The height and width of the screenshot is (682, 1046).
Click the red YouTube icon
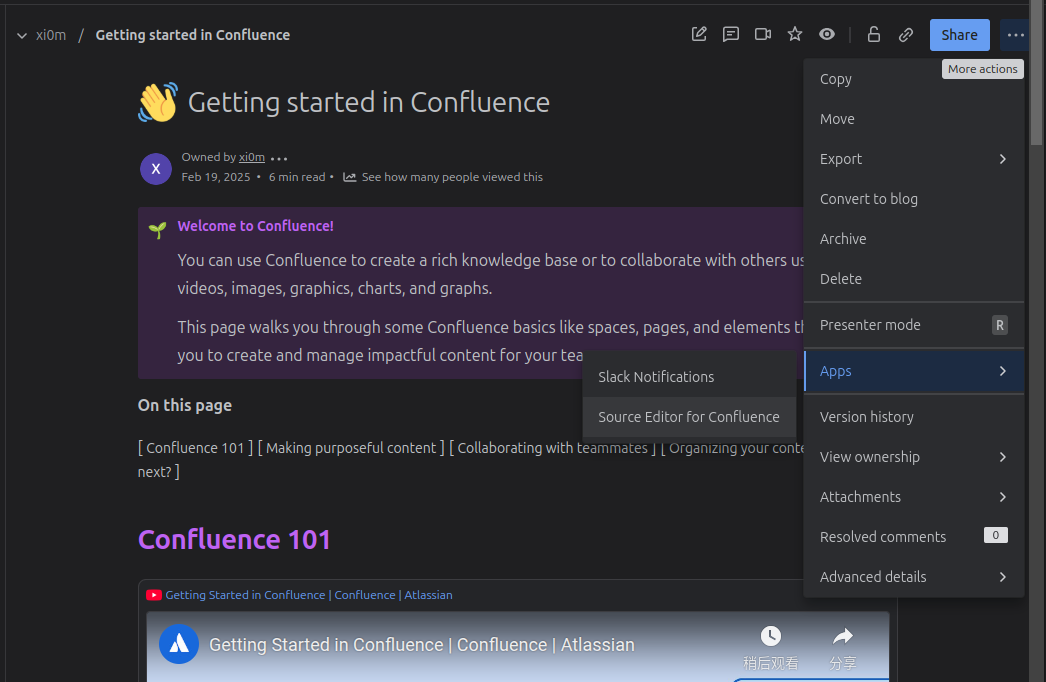coord(153,595)
